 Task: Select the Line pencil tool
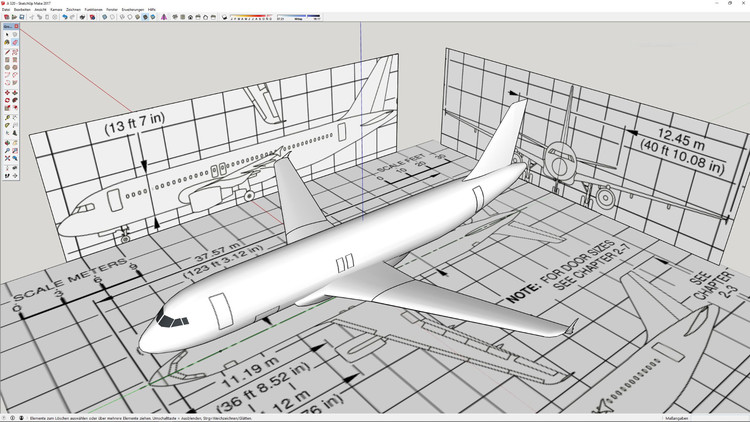7,52
